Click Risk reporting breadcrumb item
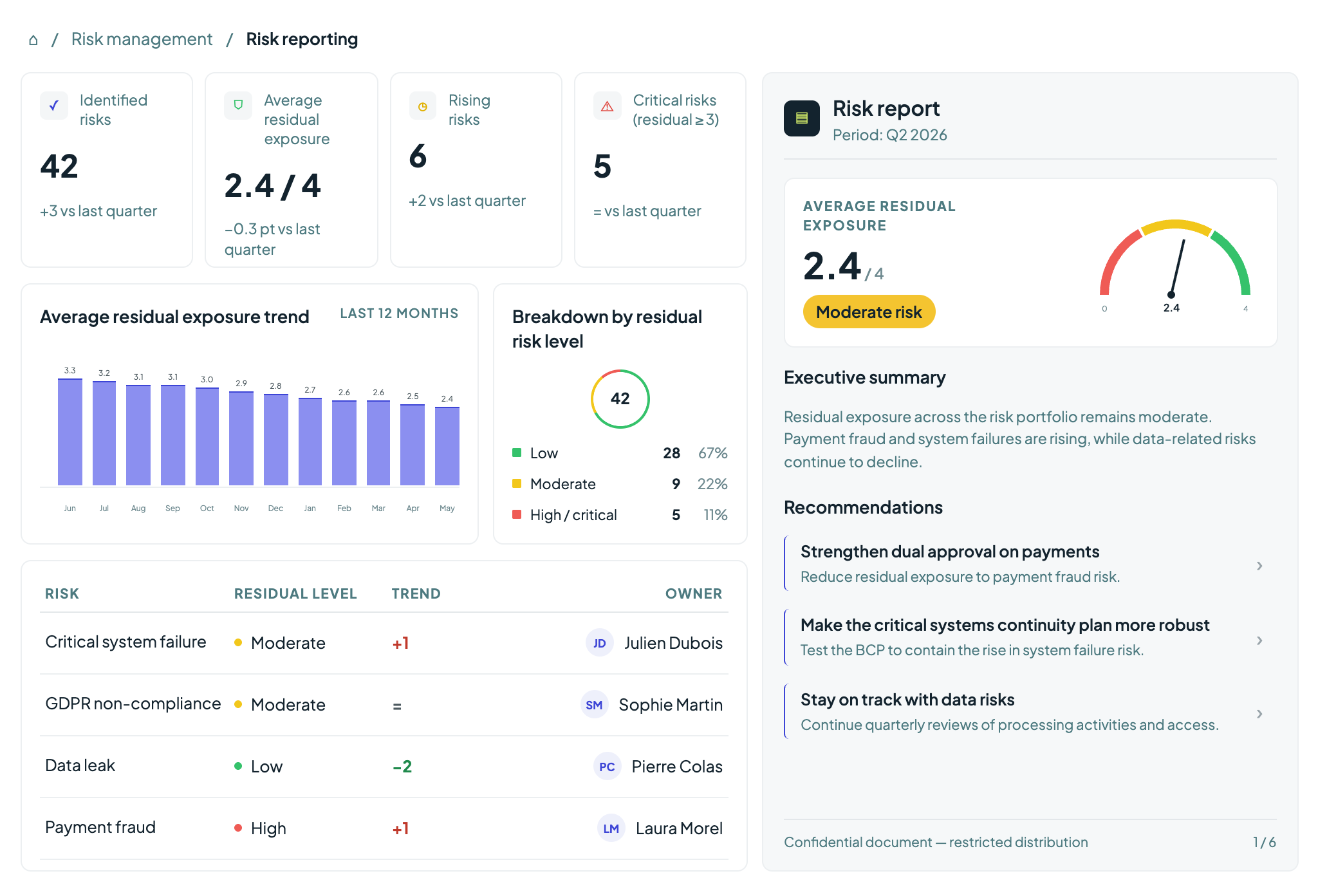Image resolution: width=1318 pixels, height=896 pixels. tap(302, 39)
